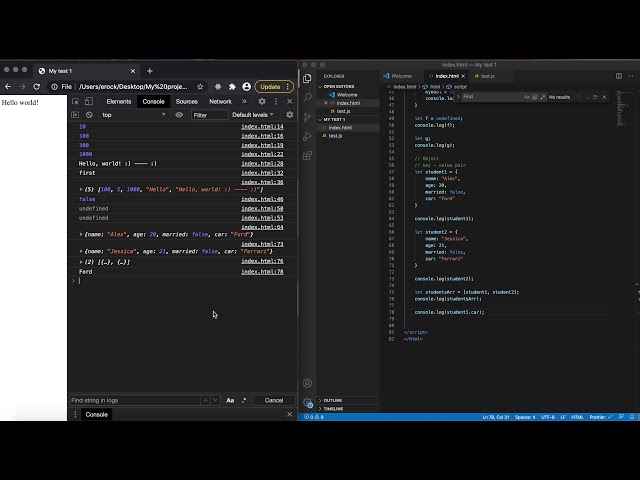Toggle the device toolbar in DevTools
Screen dimensions: 640x480
coord(89,102)
